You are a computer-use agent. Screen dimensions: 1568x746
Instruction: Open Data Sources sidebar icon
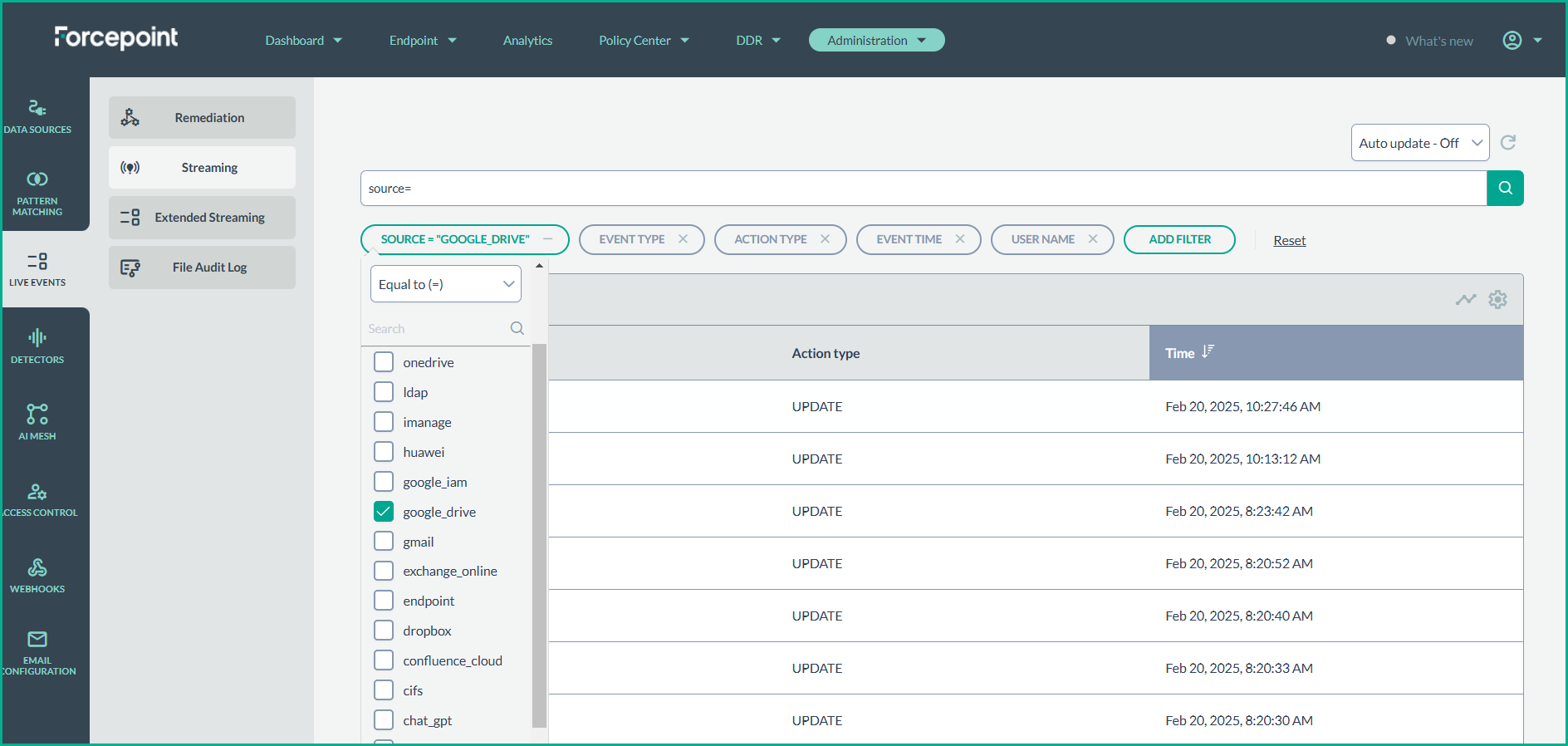click(x=37, y=116)
